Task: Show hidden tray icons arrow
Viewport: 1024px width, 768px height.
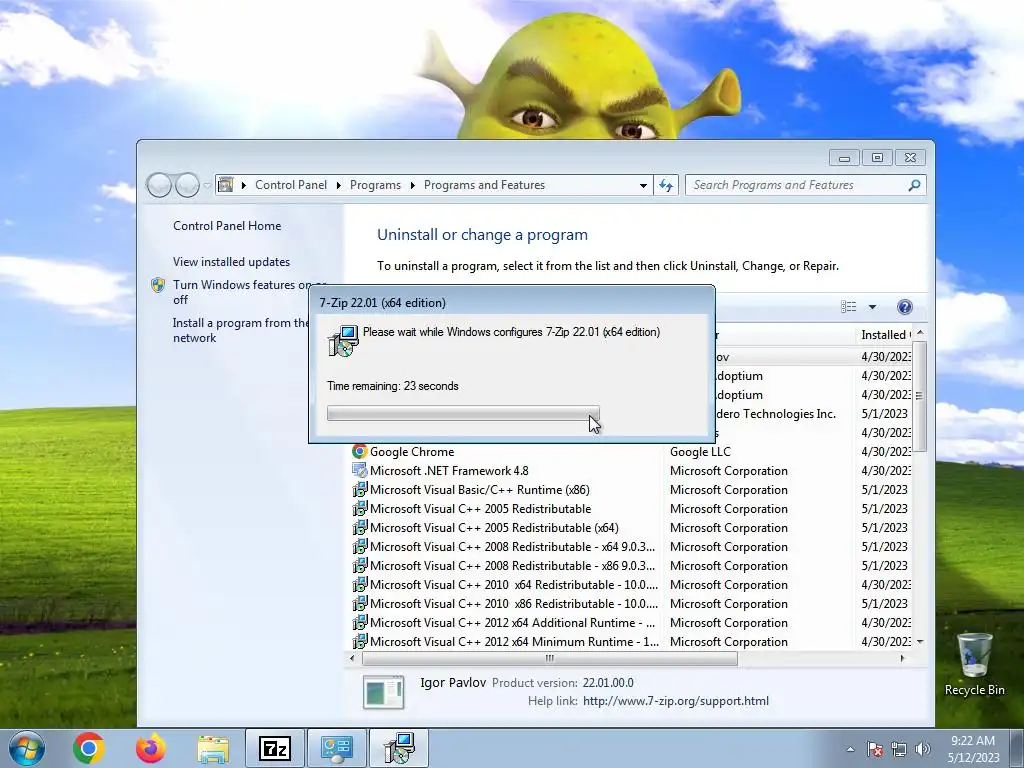Action: coord(850,749)
